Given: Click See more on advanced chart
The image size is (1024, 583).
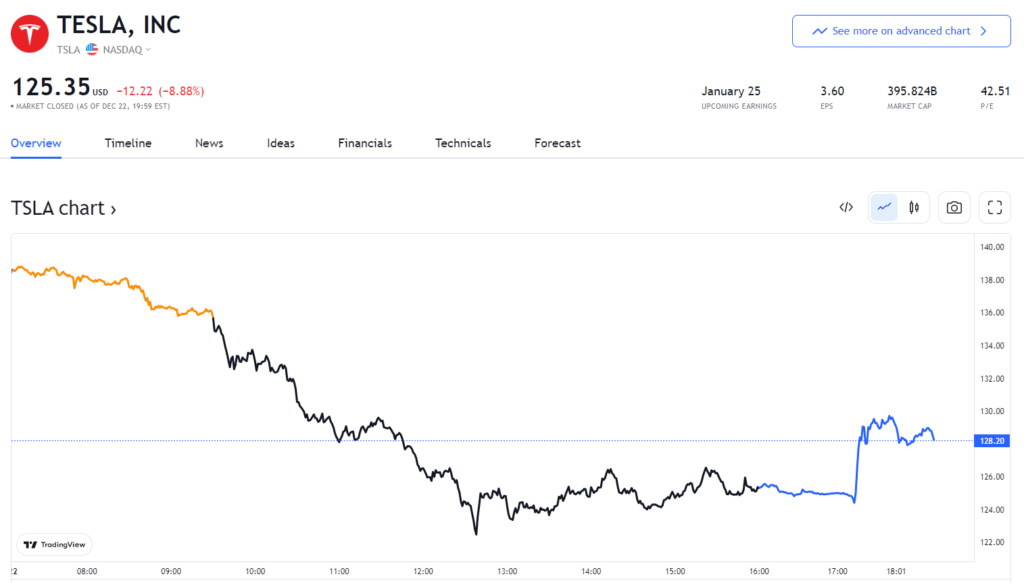Looking at the screenshot, I should tap(899, 31).
